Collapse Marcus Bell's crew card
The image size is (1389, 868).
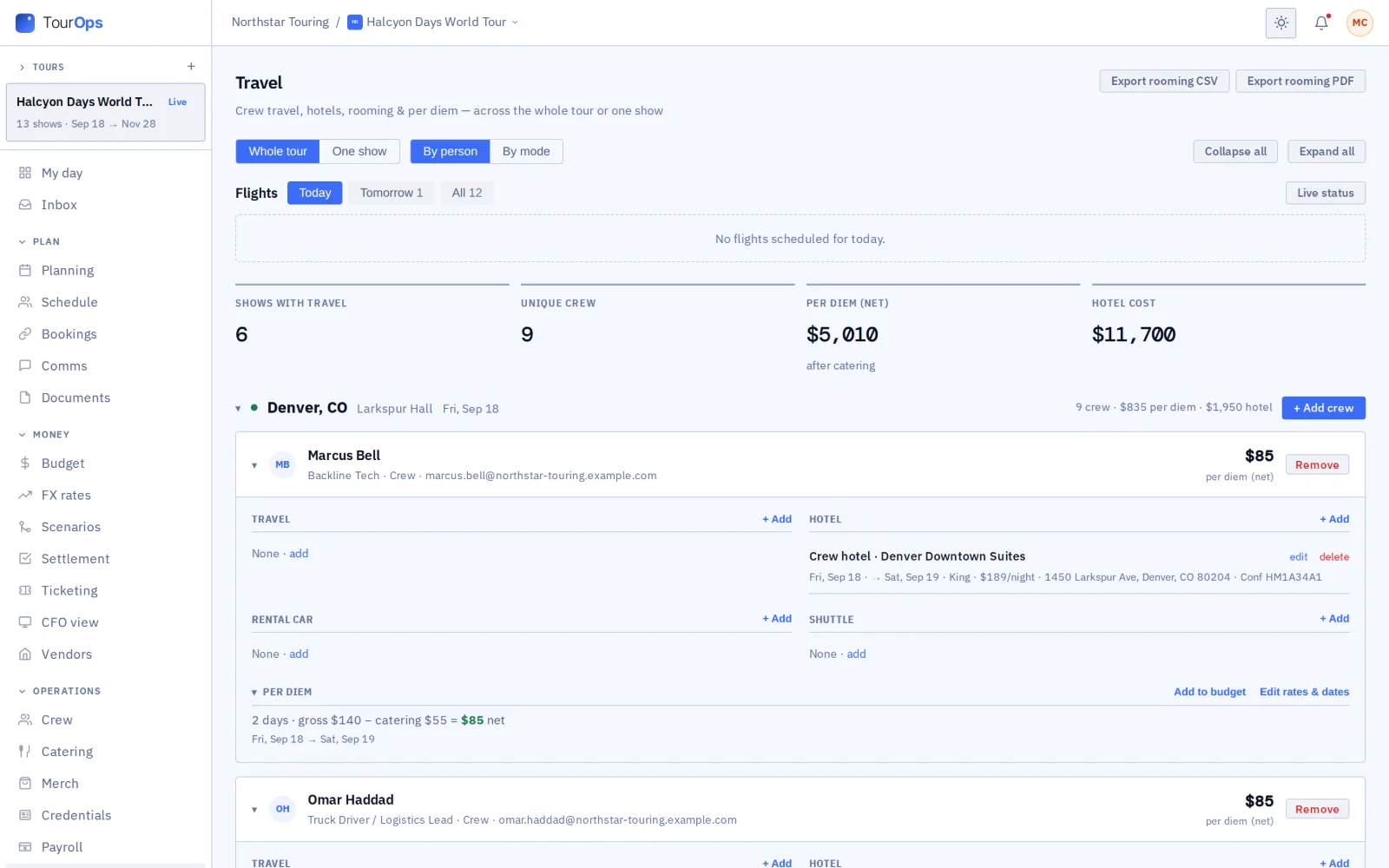pos(254,465)
